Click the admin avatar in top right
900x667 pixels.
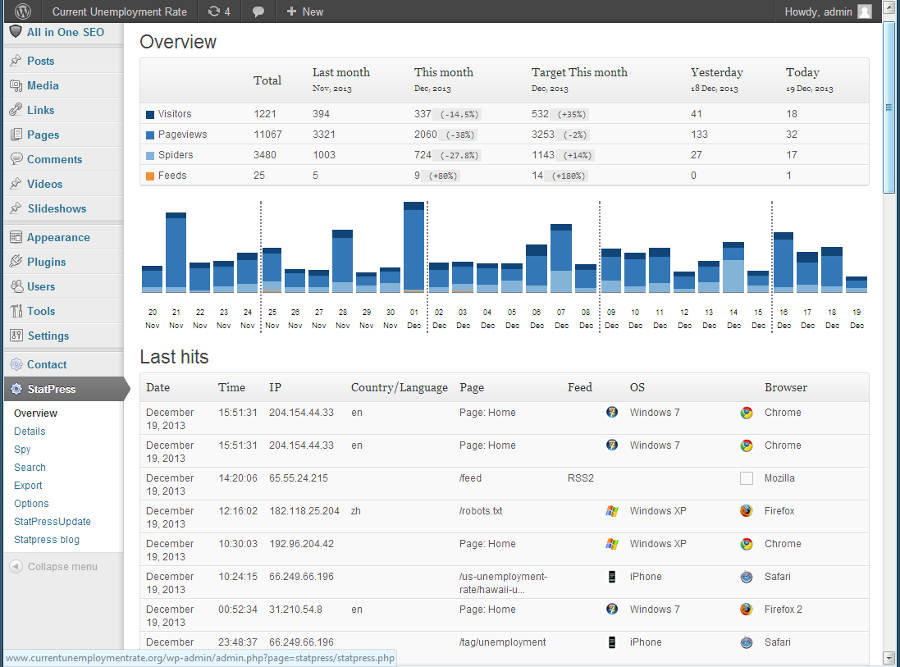click(865, 12)
